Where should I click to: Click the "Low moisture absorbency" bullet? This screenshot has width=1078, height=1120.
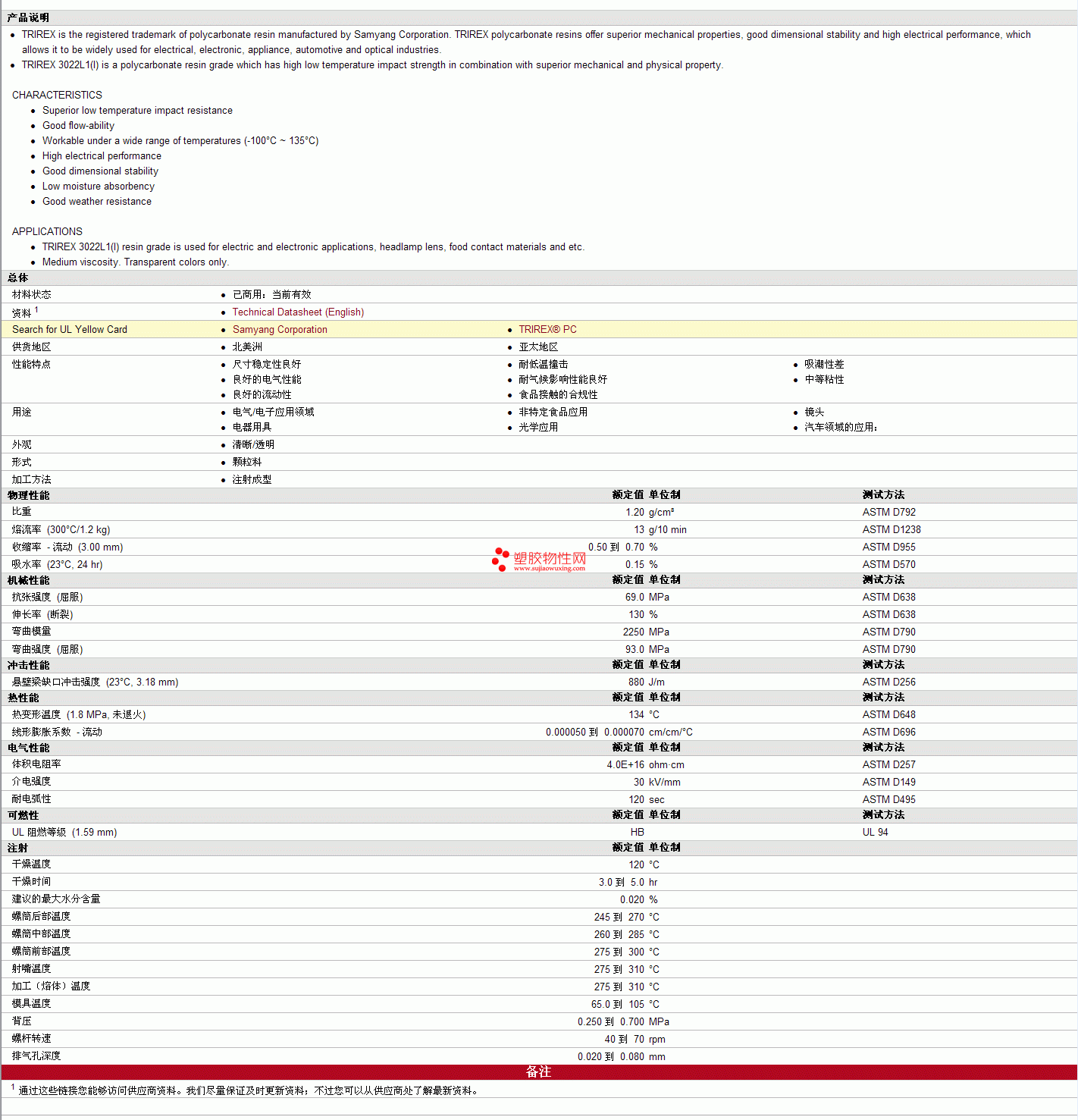click(x=99, y=187)
